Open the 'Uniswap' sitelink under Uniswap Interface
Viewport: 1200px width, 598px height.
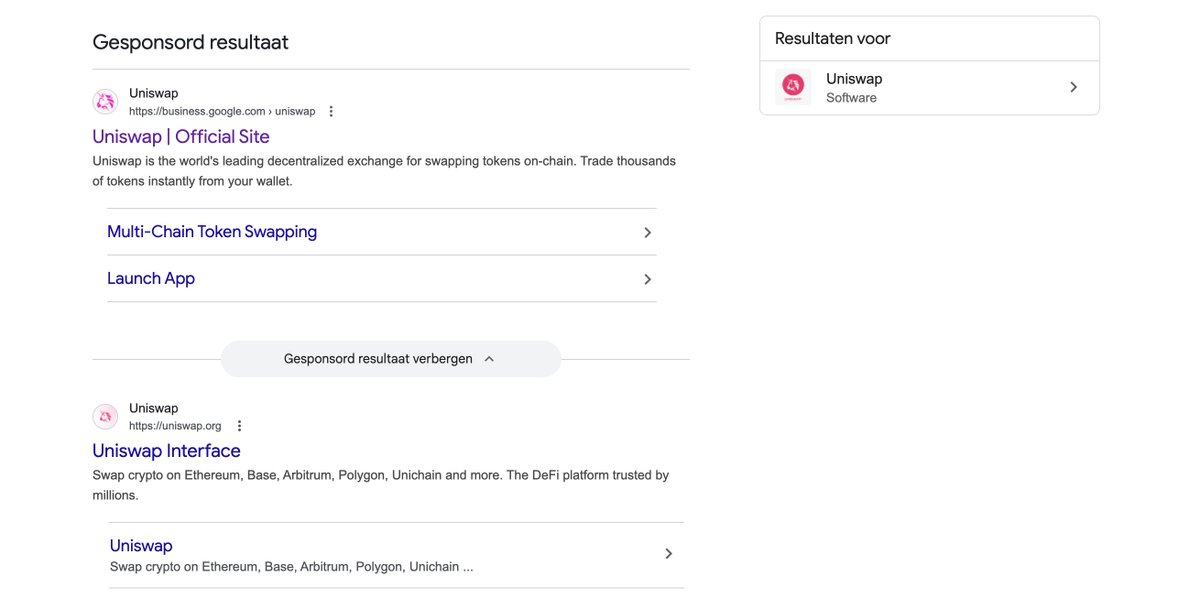pos(141,546)
